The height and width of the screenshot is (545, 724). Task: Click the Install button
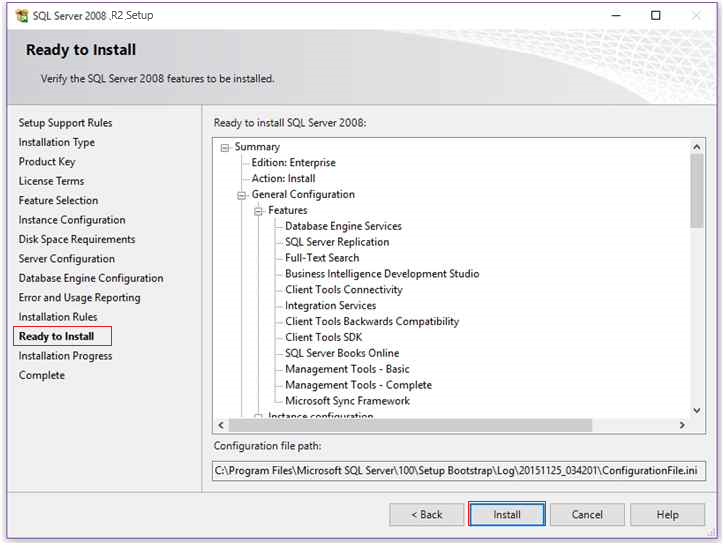(507, 514)
